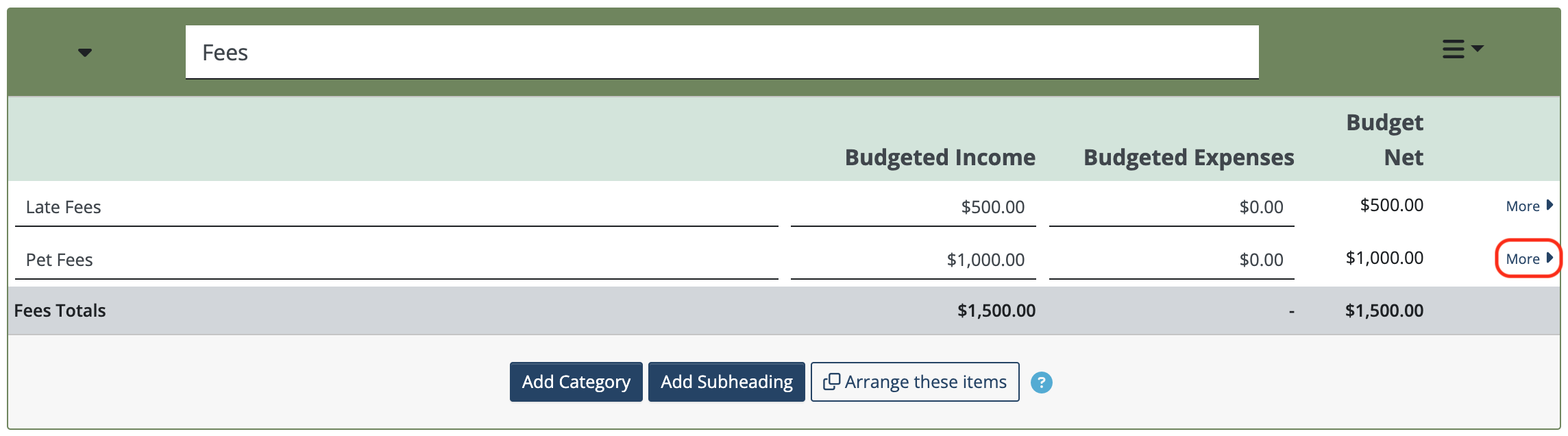1568x436 pixels.
Task: Edit the Pet Fees category name field
Action: 396,260
